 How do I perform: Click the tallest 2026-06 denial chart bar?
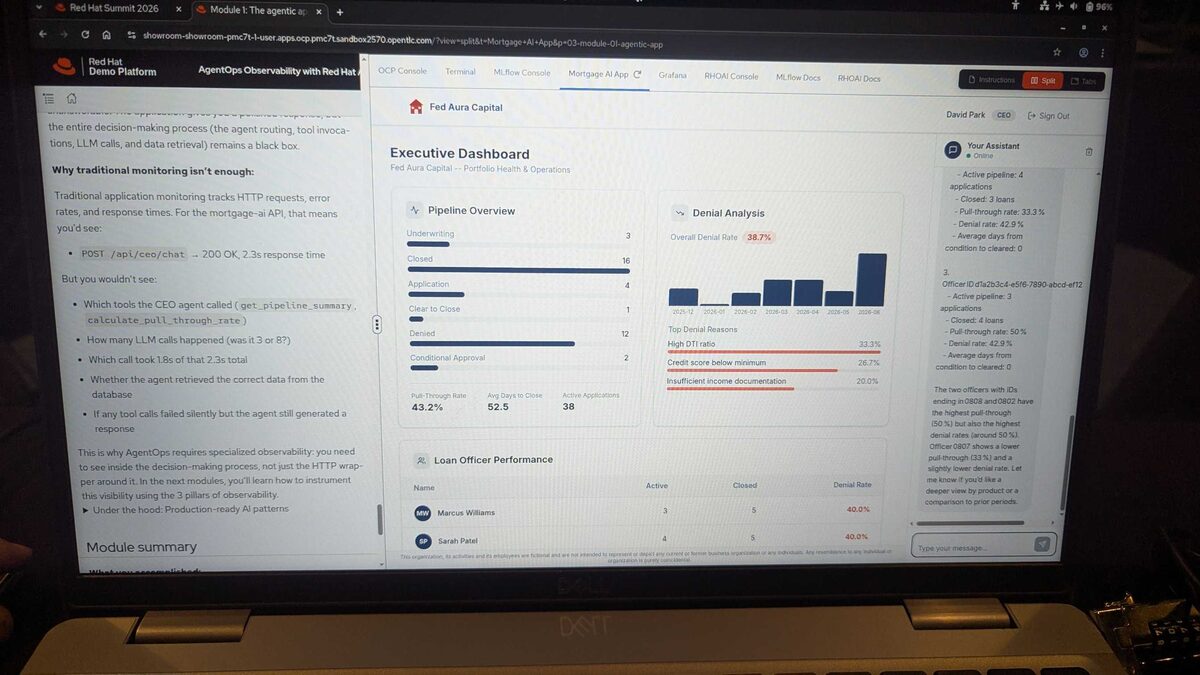point(871,279)
